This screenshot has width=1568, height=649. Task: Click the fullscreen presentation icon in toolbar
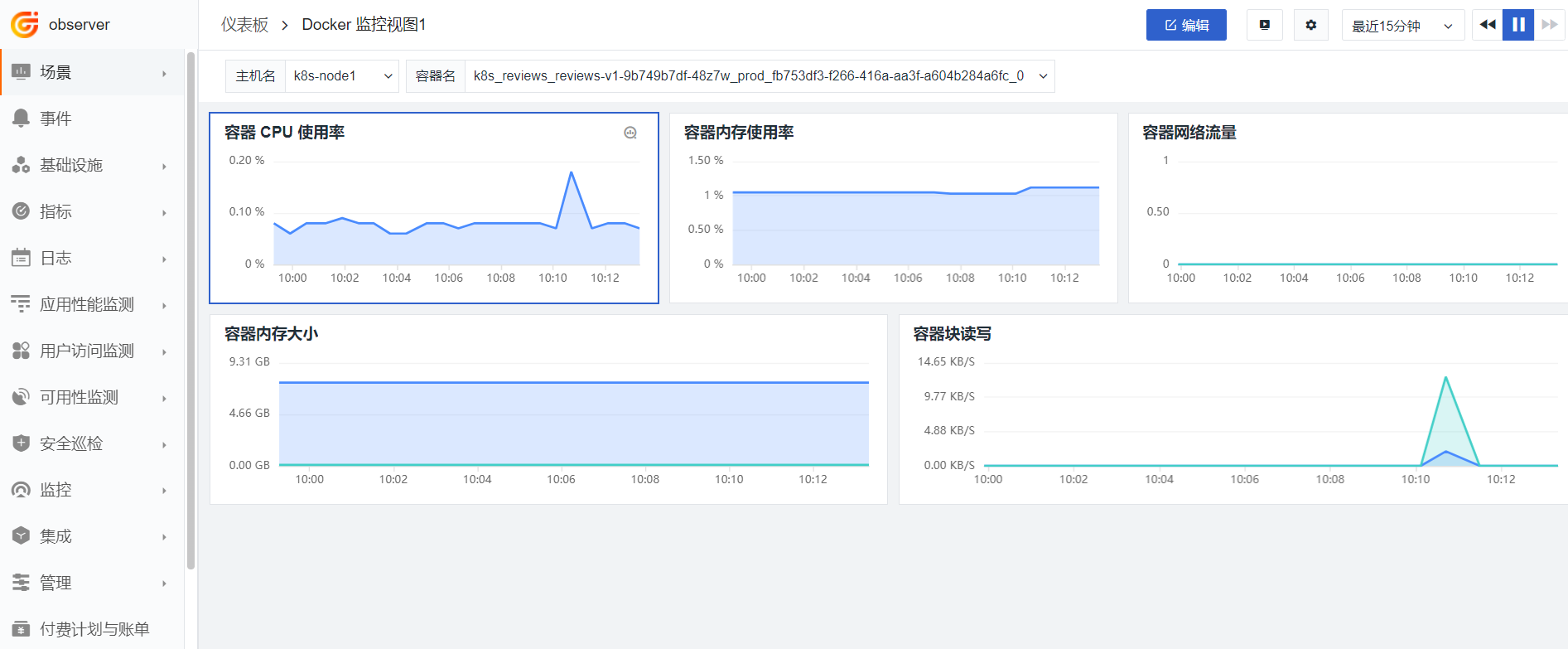tap(1265, 25)
